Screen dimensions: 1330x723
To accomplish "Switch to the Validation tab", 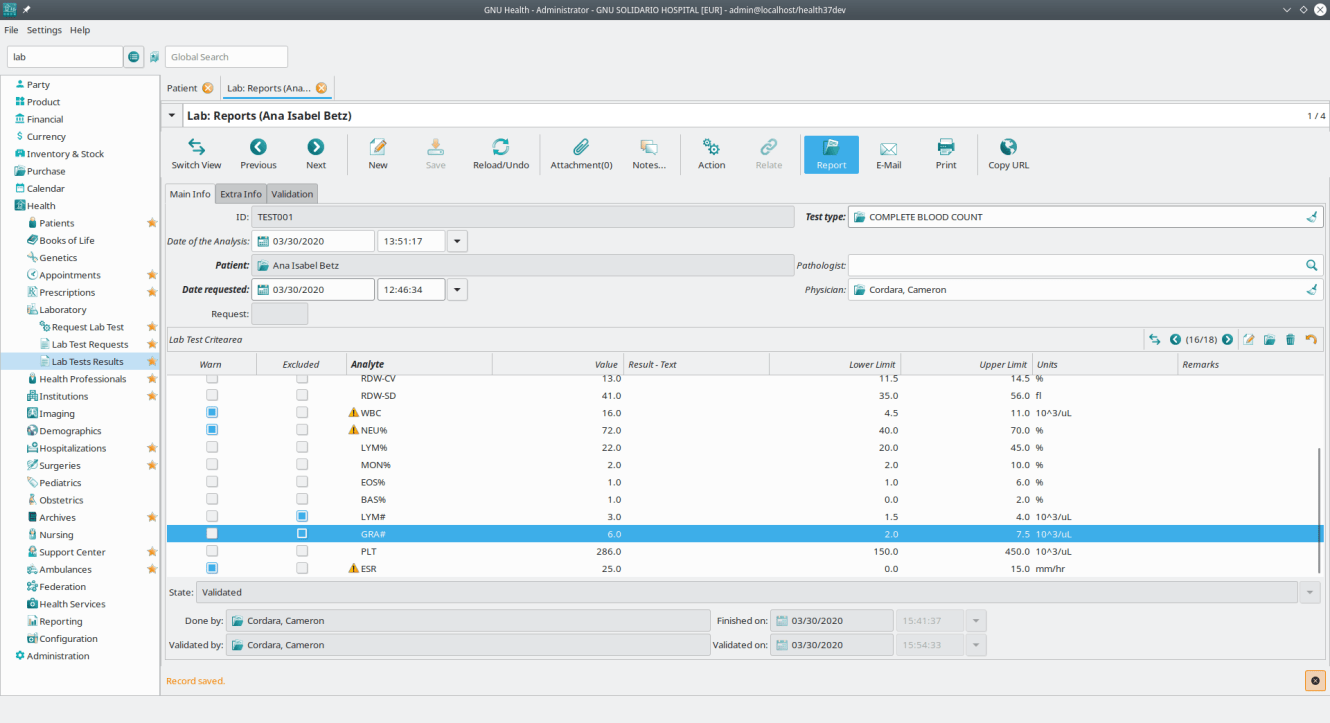I will 291,193.
